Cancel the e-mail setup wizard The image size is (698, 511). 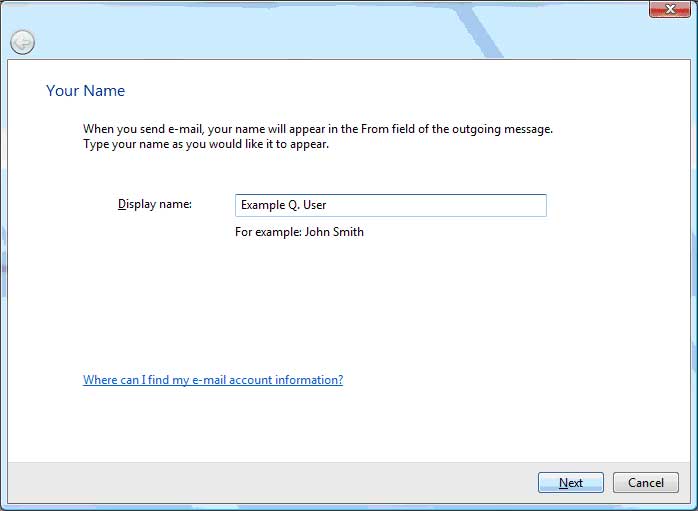pyautogui.click(x=645, y=483)
